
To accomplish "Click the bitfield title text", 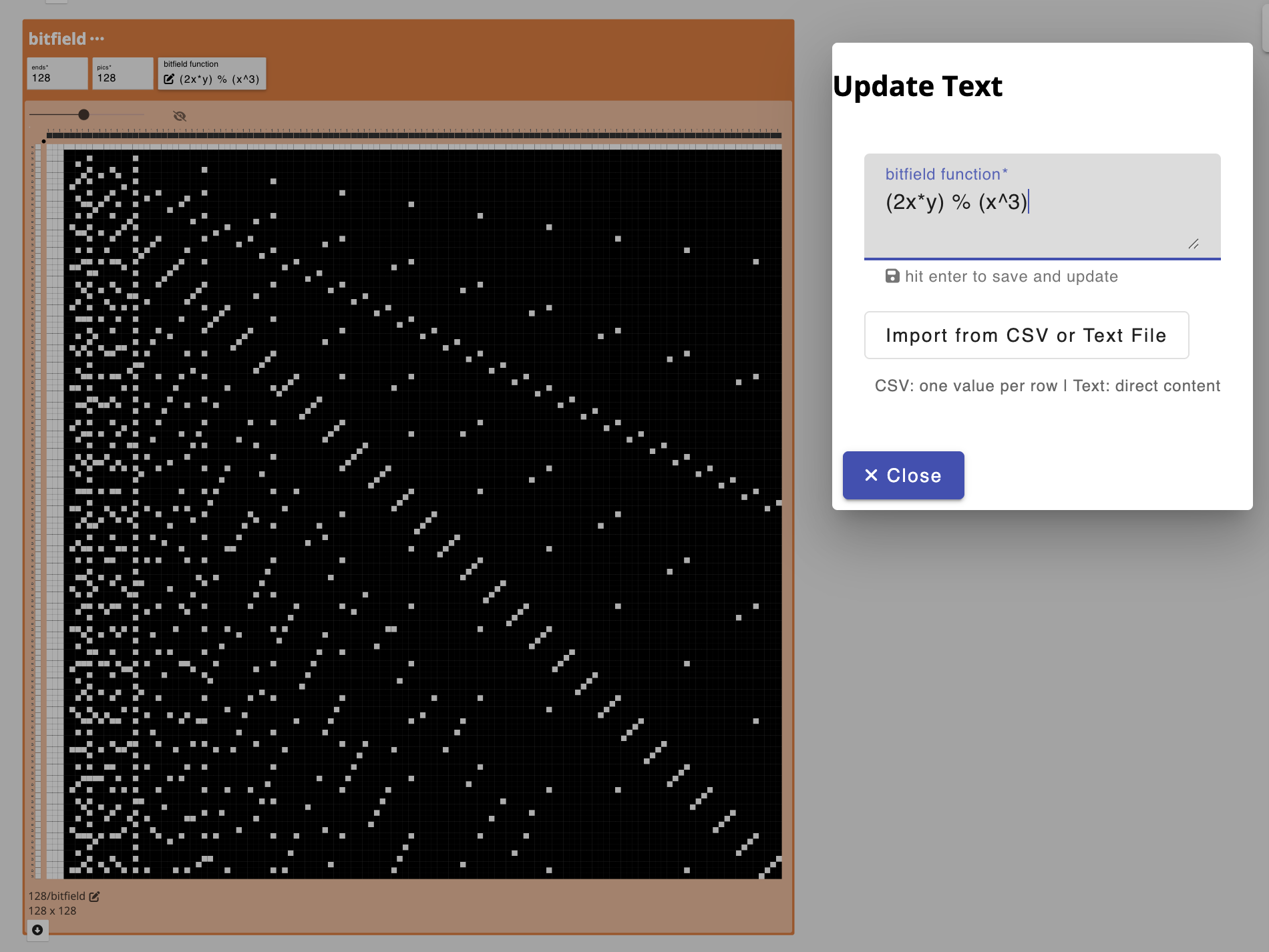I will [x=57, y=39].
